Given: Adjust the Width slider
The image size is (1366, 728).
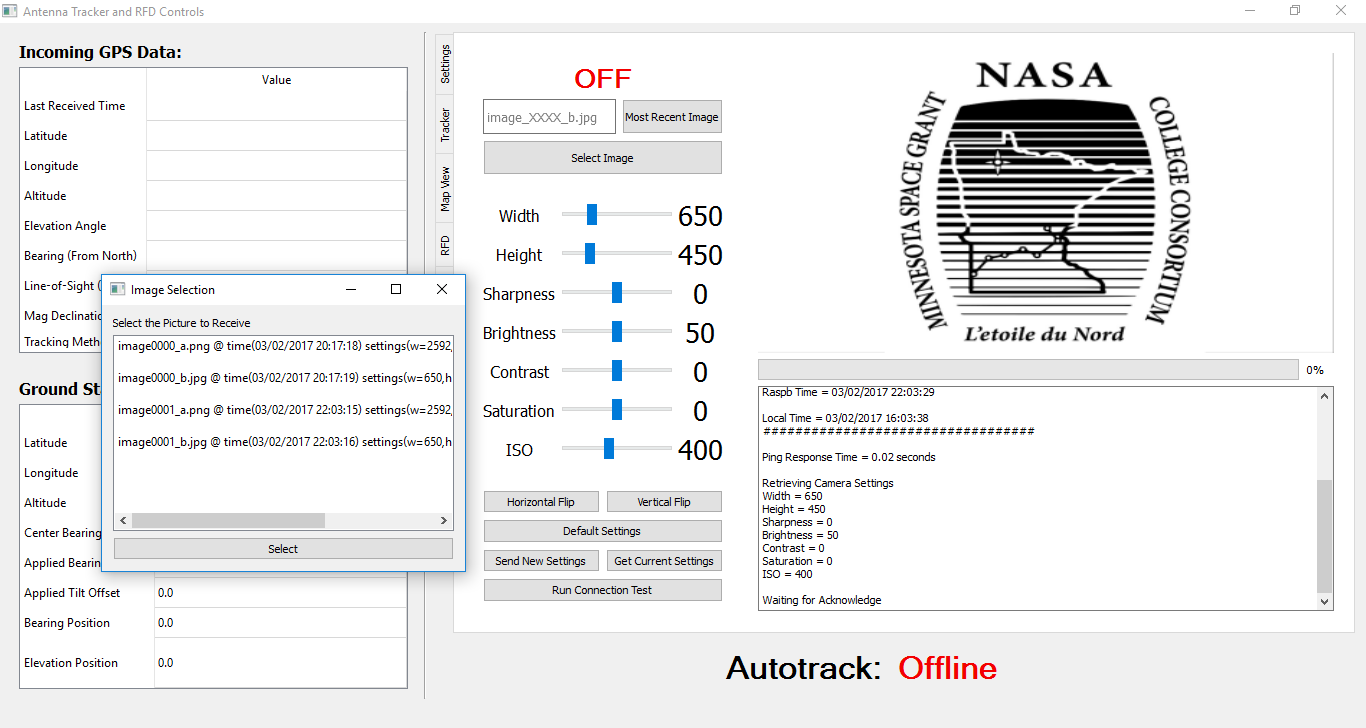Looking at the screenshot, I should coord(617,214).
